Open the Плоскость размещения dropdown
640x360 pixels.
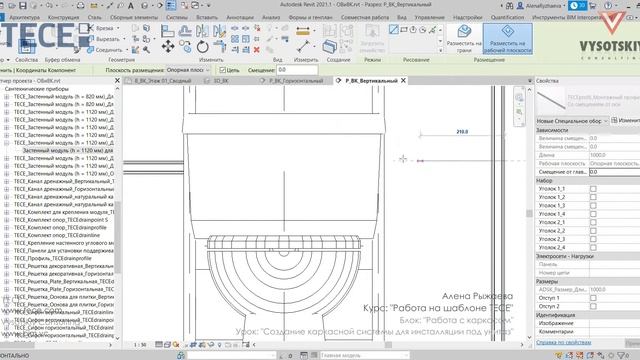tap(188, 70)
